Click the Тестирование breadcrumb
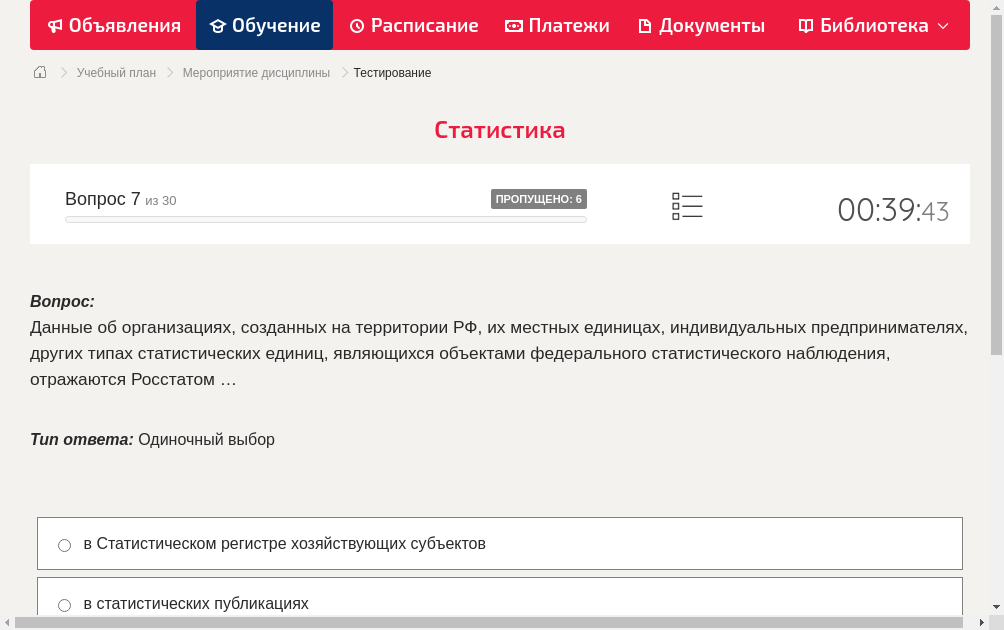The height and width of the screenshot is (630, 1004). (390, 72)
